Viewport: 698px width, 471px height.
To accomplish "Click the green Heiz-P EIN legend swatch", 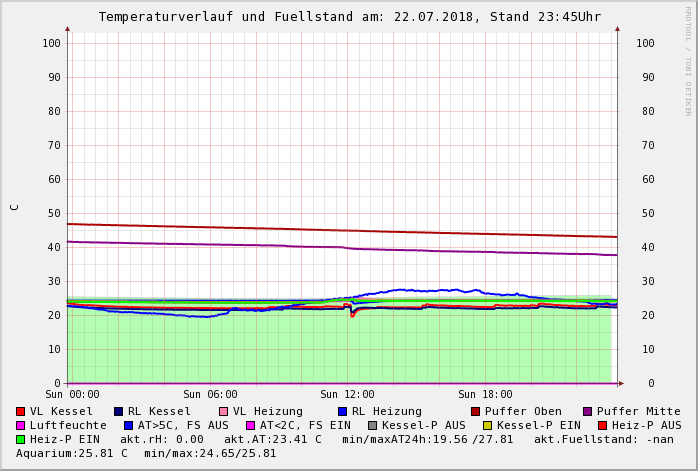I will coord(20,439).
